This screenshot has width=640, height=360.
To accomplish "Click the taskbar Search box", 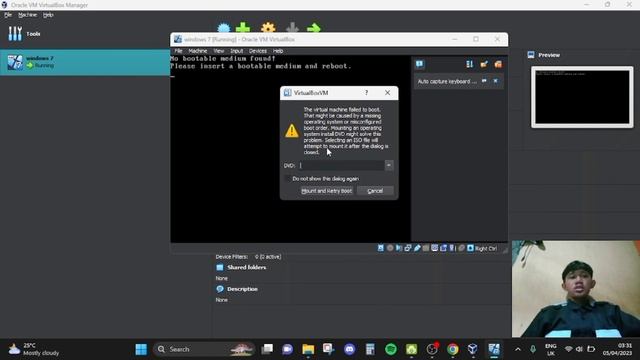I will pos(204,349).
